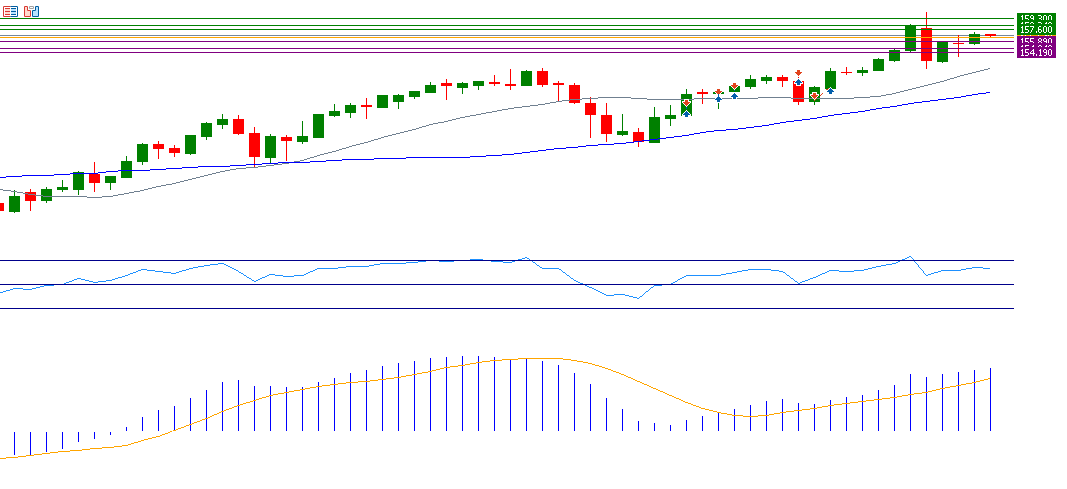
Task: Click the first green candle at far left
Action: [14, 203]
